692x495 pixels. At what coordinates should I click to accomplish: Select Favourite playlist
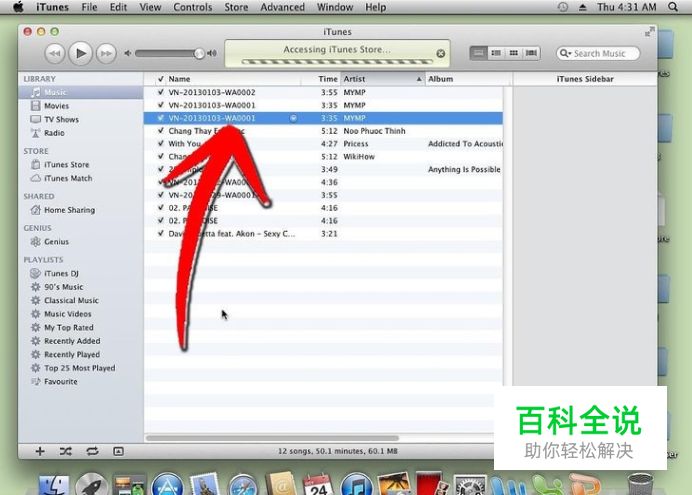click(x=81, y=382)
